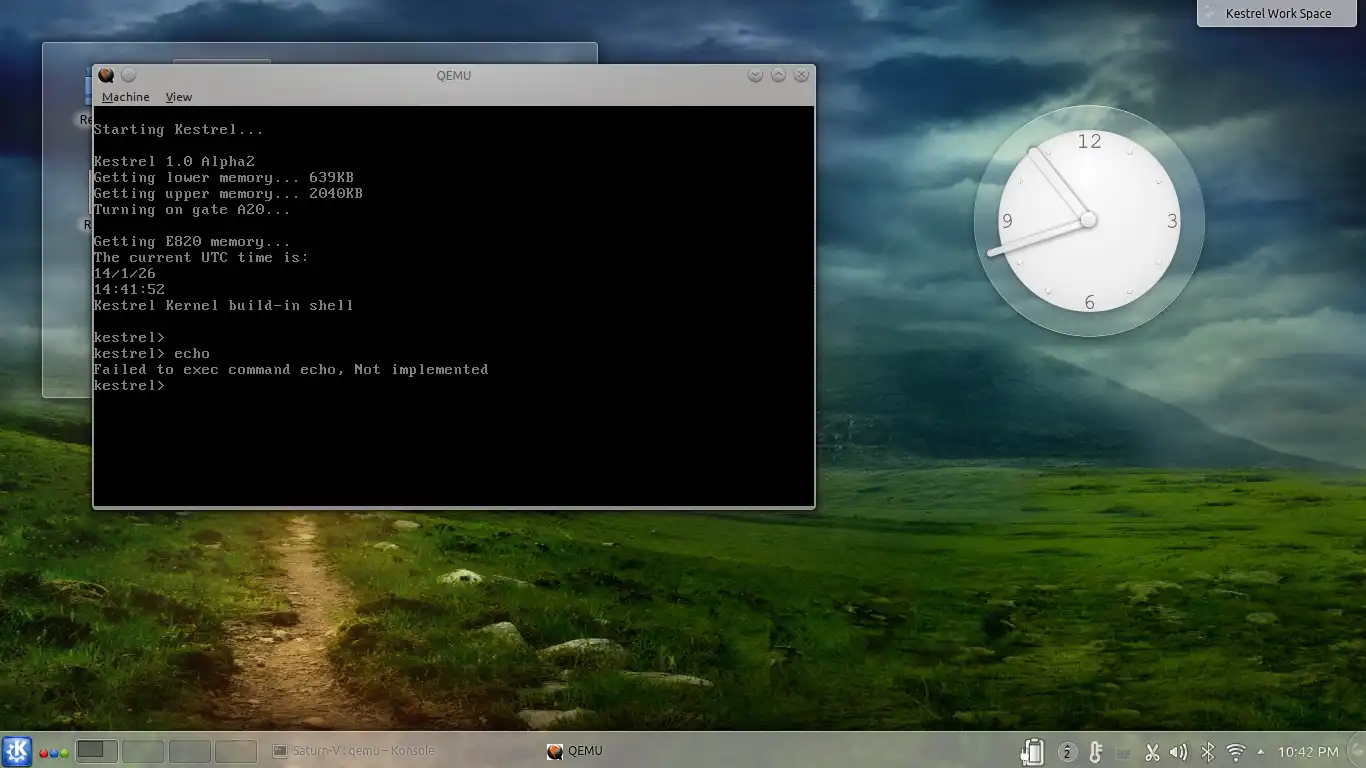This screenshot has height=768, width=1366.
Task: Click 'Turning on gate A20...' line
Action: click(192, 210)
